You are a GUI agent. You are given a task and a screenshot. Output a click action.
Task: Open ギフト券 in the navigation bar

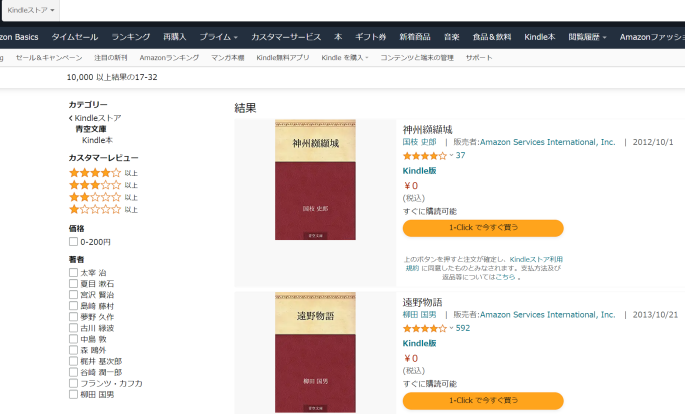tap(370, 37)
